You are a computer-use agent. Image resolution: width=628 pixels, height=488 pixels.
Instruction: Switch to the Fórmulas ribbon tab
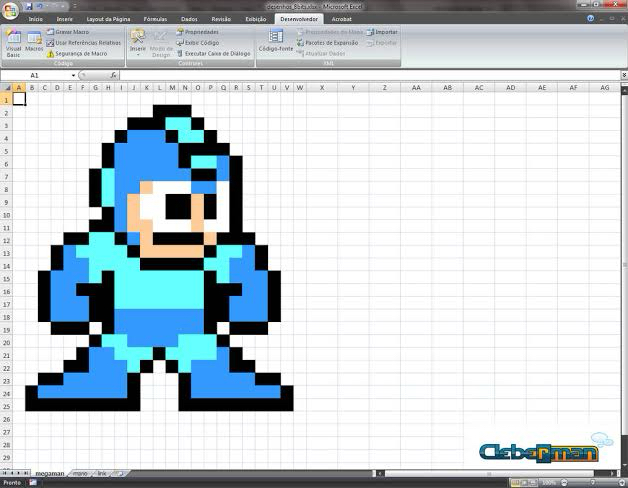click(x=155, y=19)
